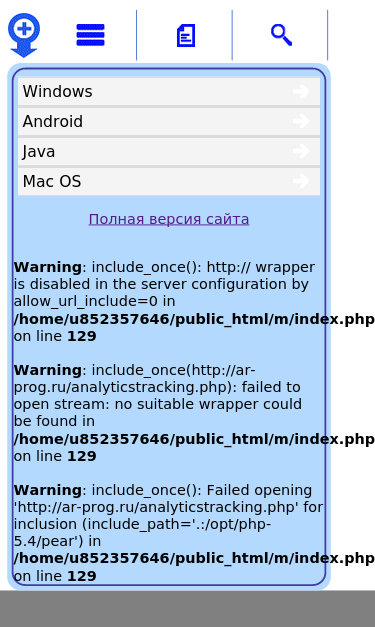375x627 pixels.
Task: Click the magnifier search icon
Action: (281, 35)
